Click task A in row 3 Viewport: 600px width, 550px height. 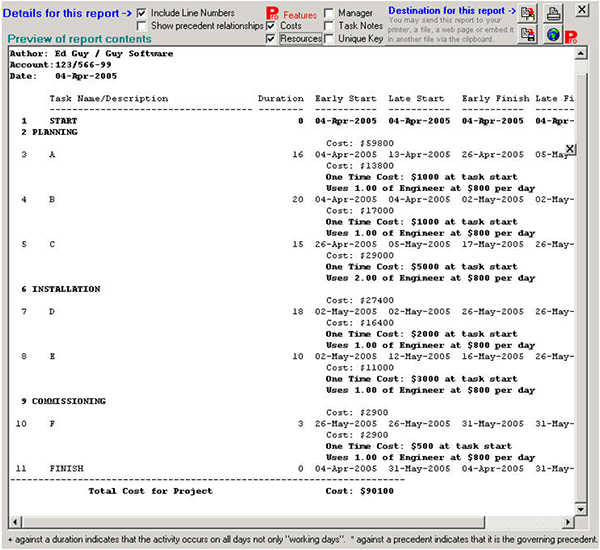click(x=52, y=155)
